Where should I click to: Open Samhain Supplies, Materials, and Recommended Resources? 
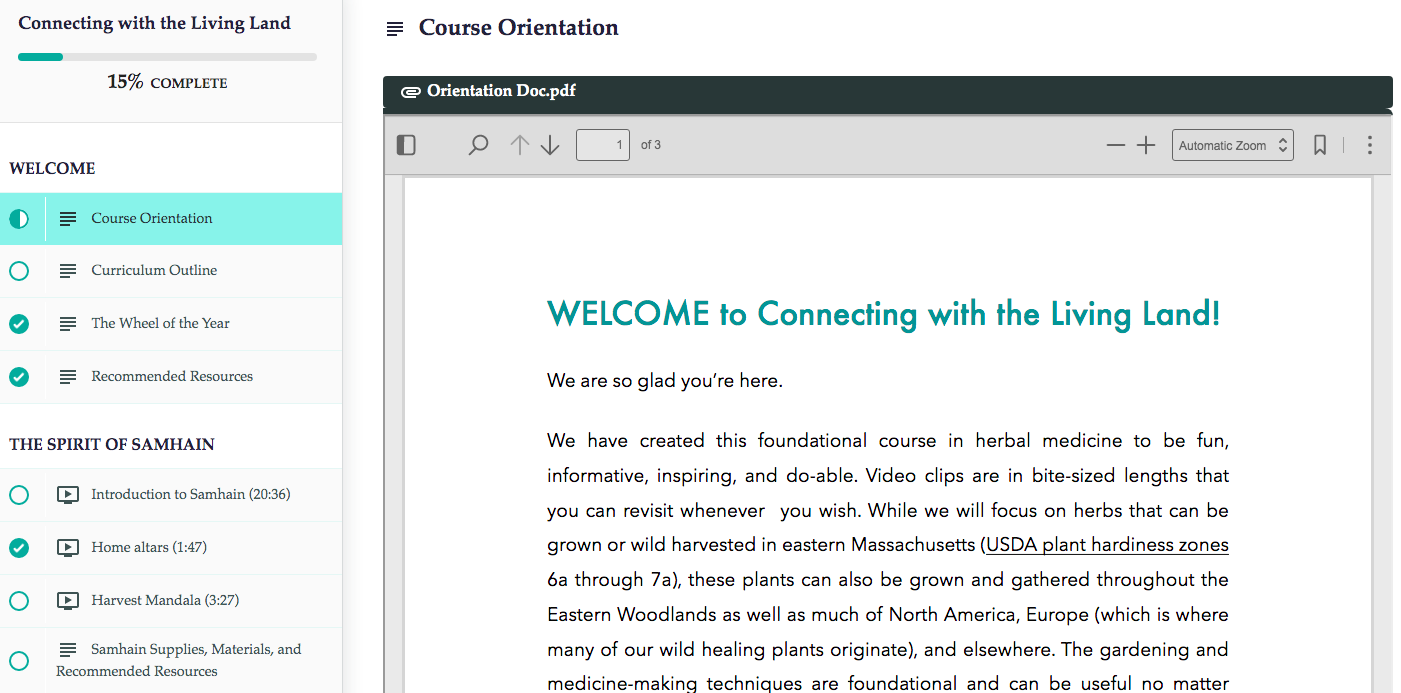(x=171, y=660)
